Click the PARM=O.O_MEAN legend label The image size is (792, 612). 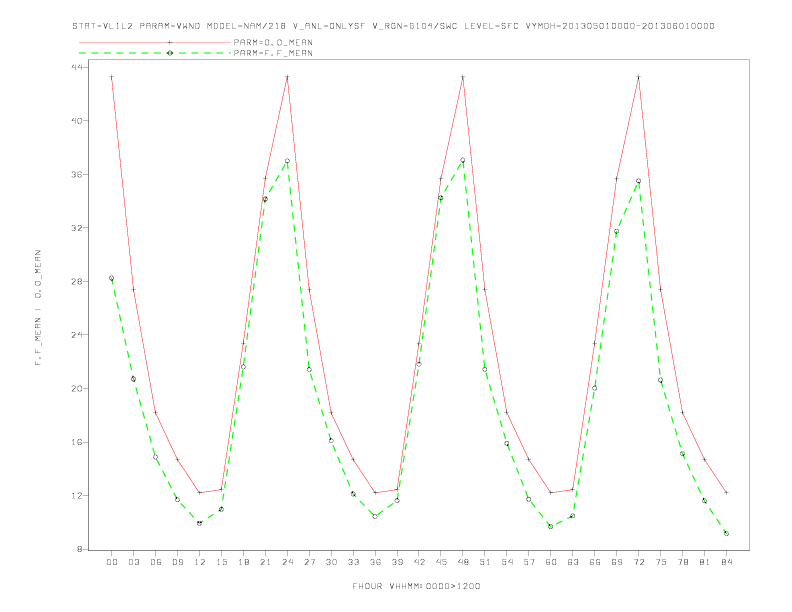click(x=273, y=42)
